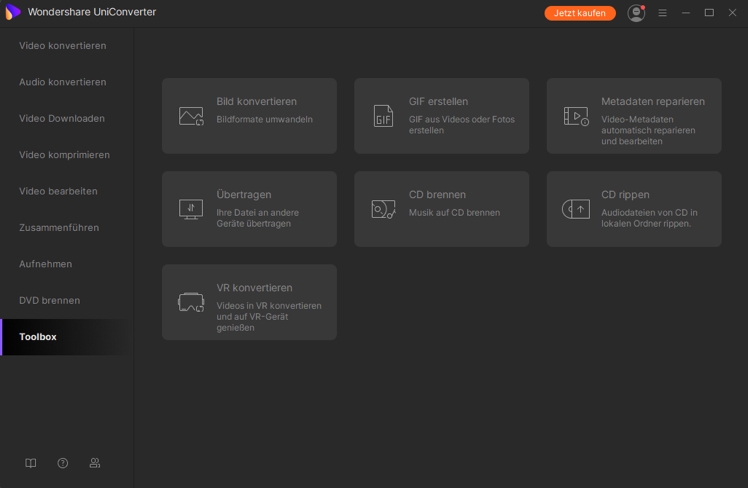The image size is (748, 488).
Task: Open the user account profile icon
Action: coord(636,13)
